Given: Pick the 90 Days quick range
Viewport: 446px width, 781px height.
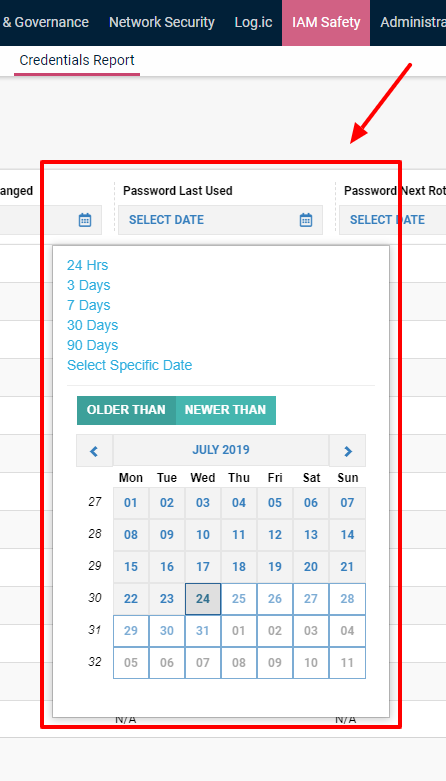Looking at the screenshot, I should (x=93, y=345).
